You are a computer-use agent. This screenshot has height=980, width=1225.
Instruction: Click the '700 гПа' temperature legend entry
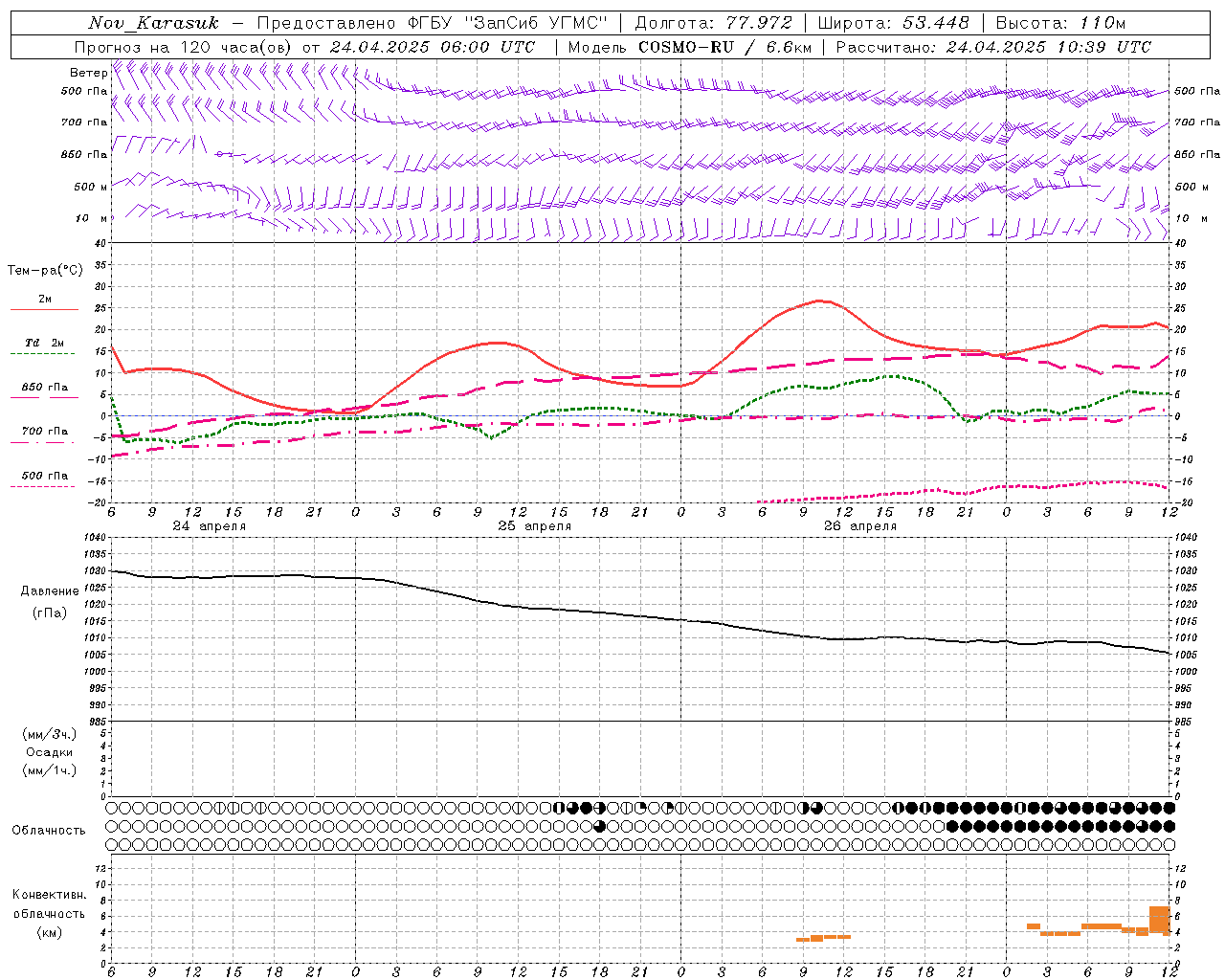point(45,432)
